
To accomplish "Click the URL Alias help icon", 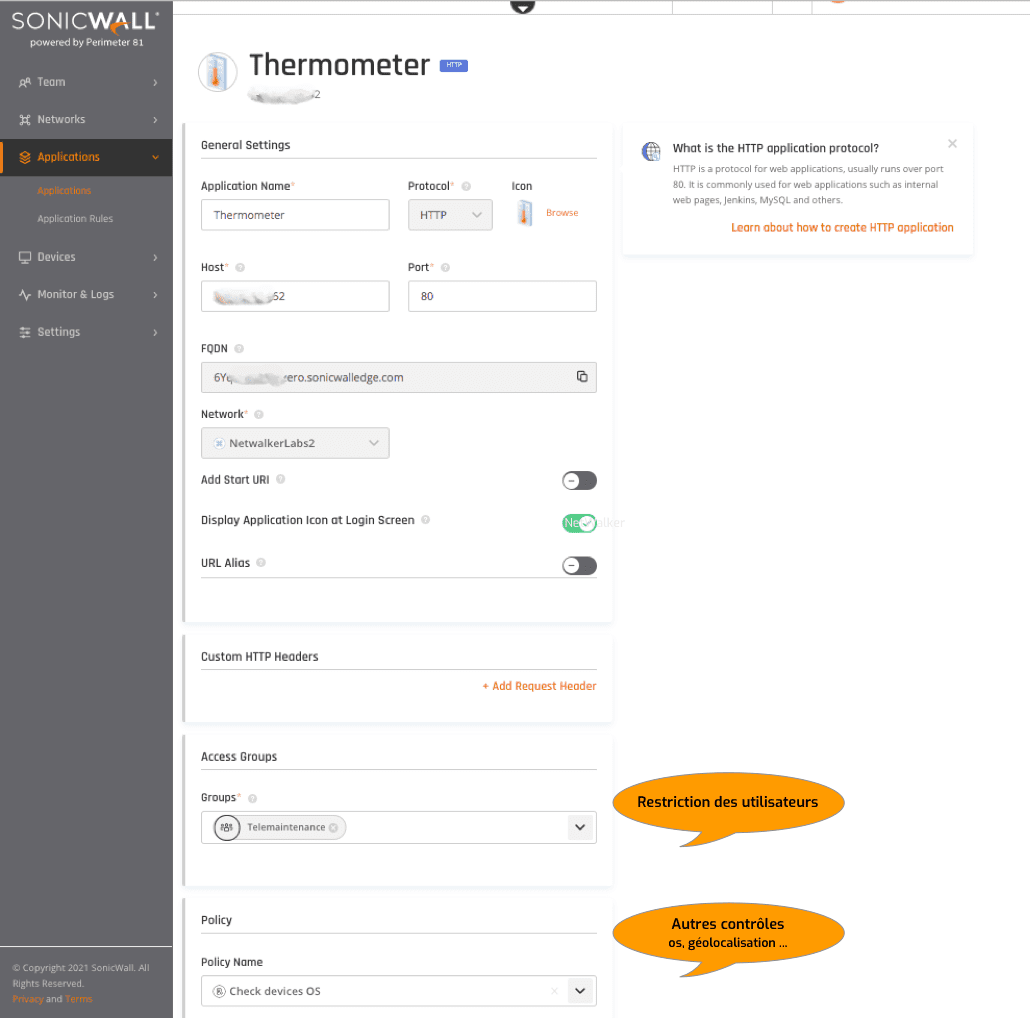I will tap(261, 563).
